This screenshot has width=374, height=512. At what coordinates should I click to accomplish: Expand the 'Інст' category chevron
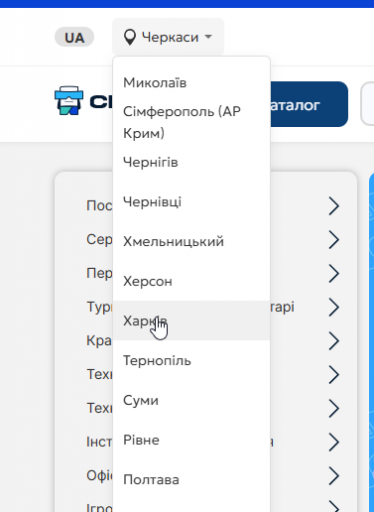pos(334,442)
